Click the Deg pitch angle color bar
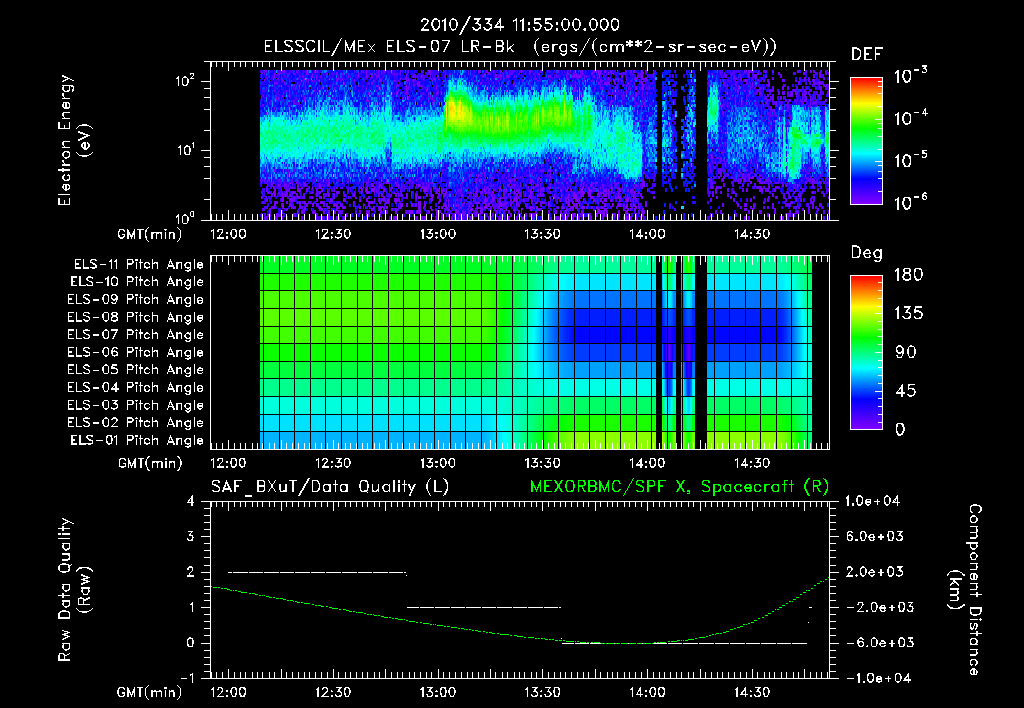Screen dimensions: 1024x708 [866, 352]
